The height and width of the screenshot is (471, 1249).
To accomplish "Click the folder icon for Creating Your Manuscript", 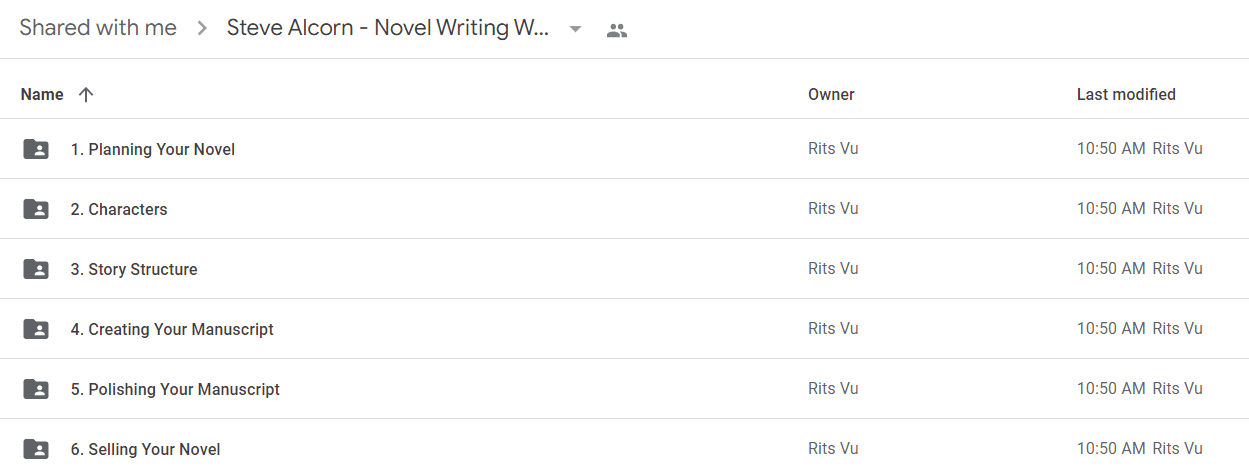I will (36, 329).
